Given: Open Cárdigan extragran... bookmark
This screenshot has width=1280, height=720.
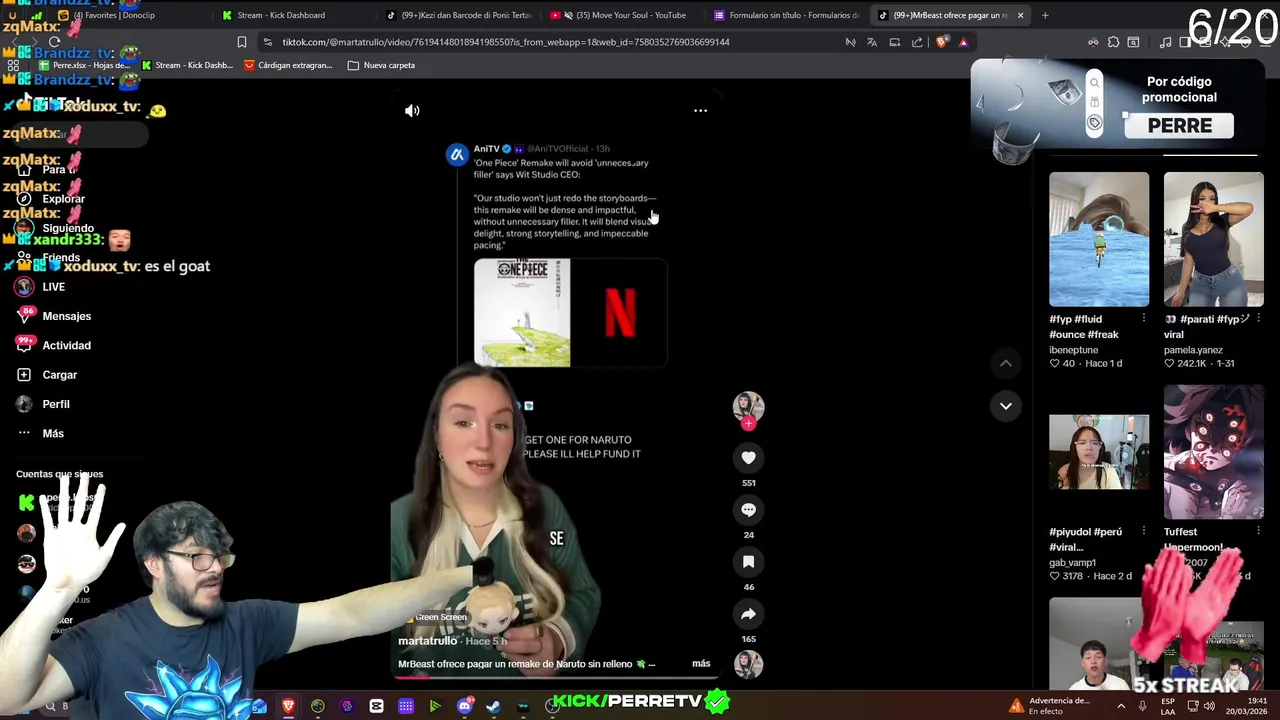Looking at the screenshot, I should point(288,65).
